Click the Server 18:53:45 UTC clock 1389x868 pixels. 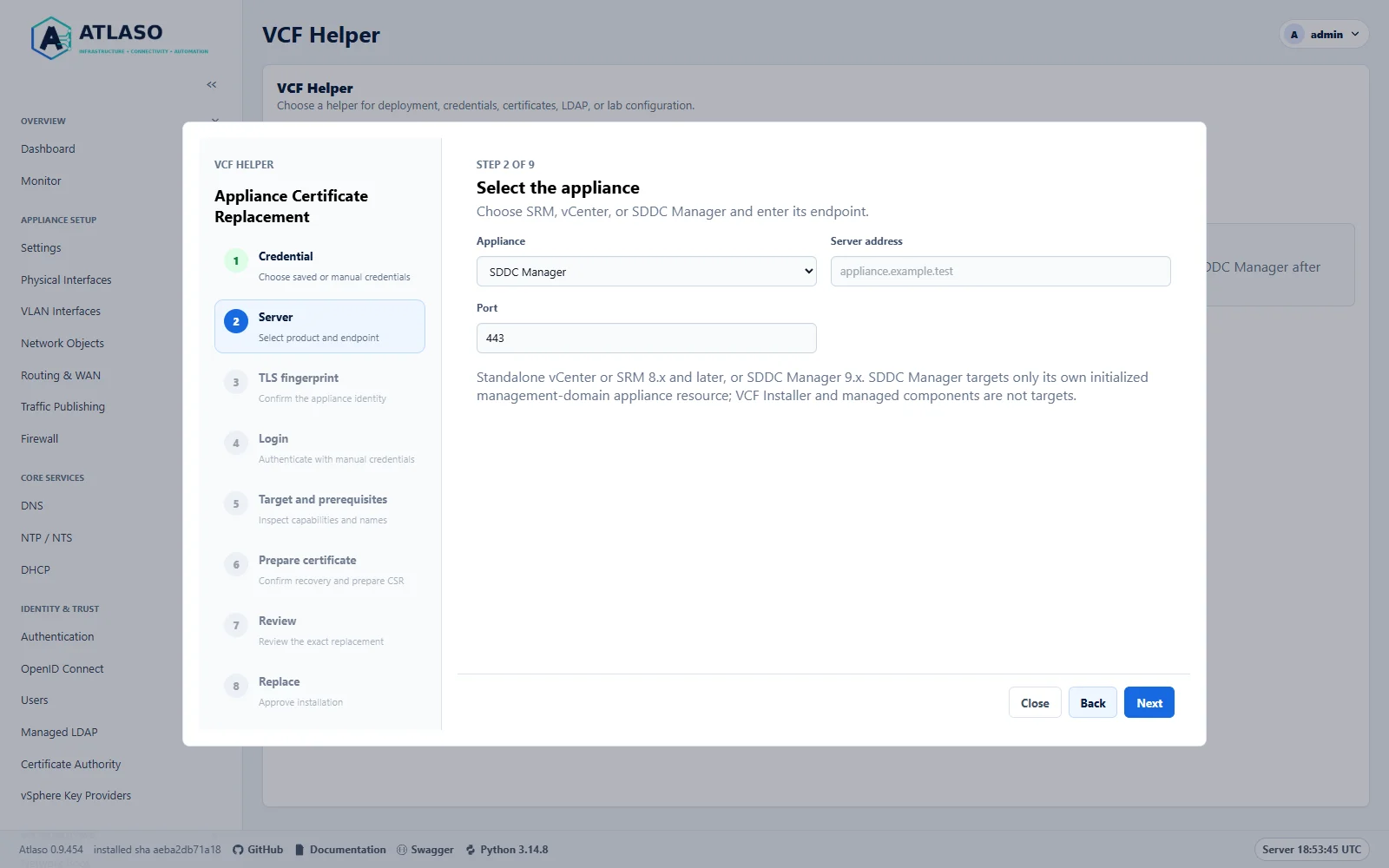pyautogui.click(x=1312, y=850)
